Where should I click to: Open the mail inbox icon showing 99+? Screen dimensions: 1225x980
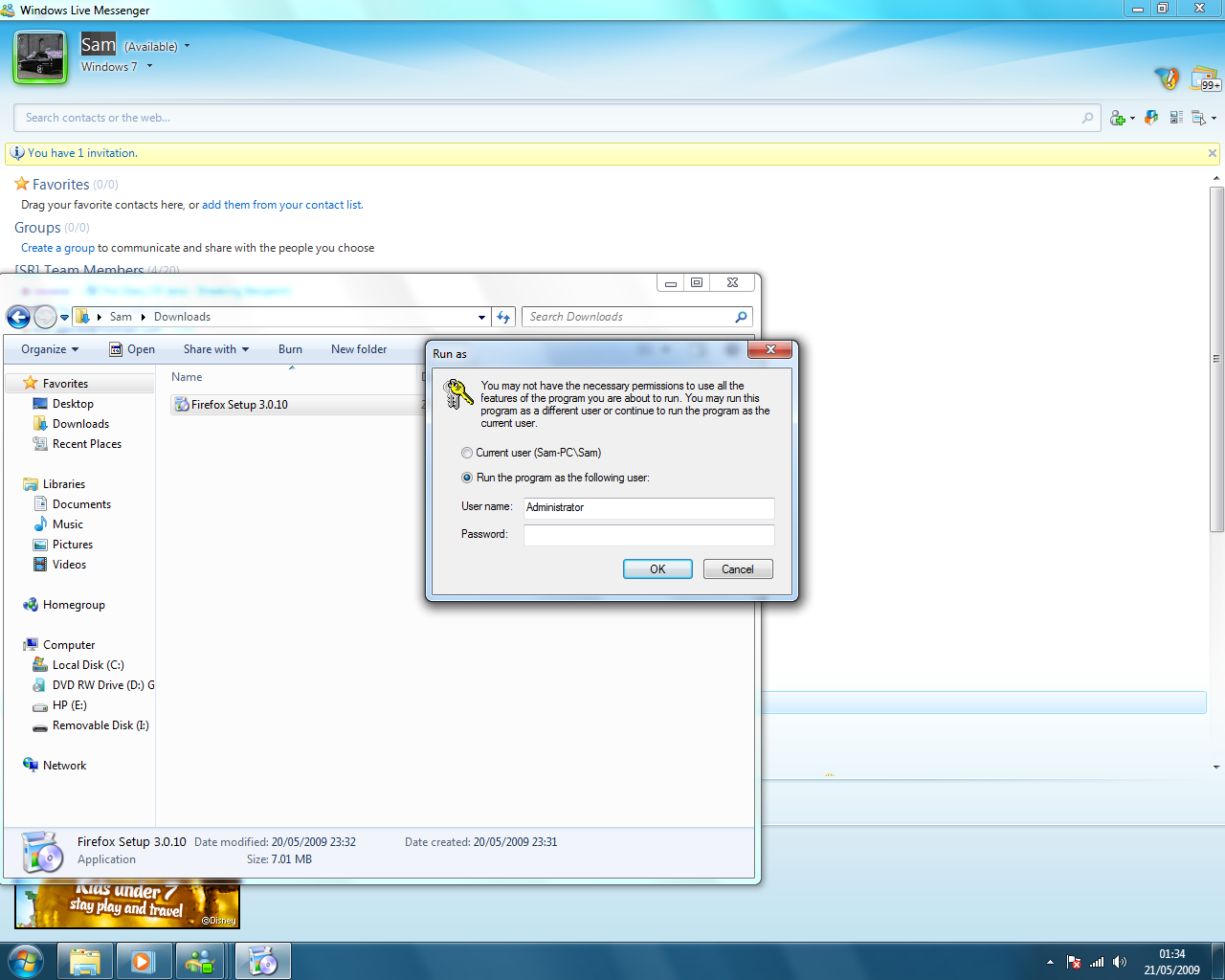pyautogui.click(x=1205, y=78)
